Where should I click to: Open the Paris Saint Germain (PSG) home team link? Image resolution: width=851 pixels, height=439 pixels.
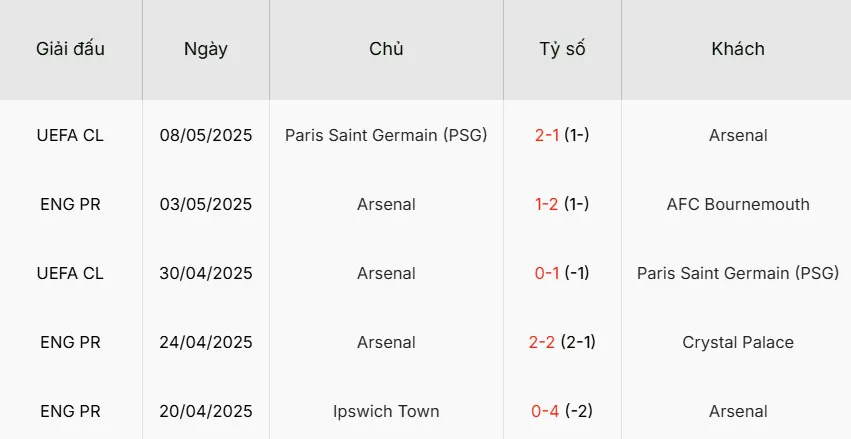pos(386,135)
